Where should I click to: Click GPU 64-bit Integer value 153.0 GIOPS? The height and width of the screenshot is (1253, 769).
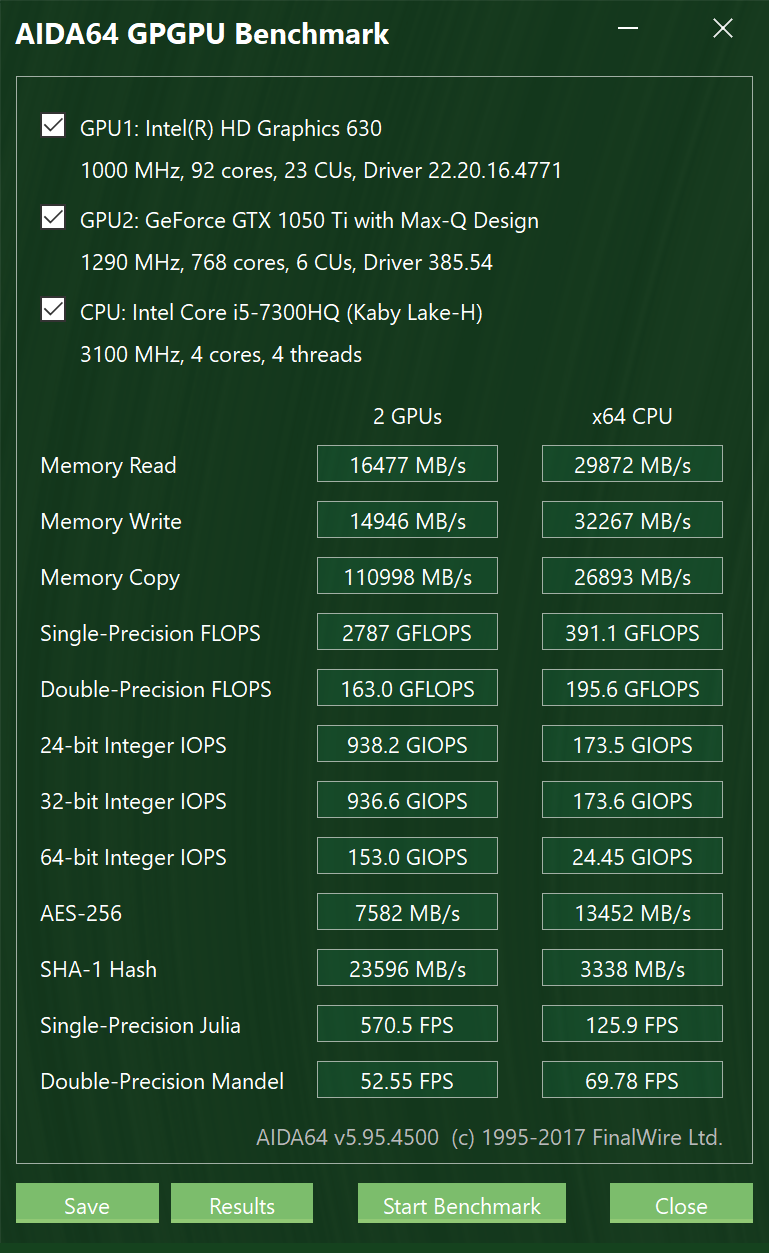tap(407, 857)
